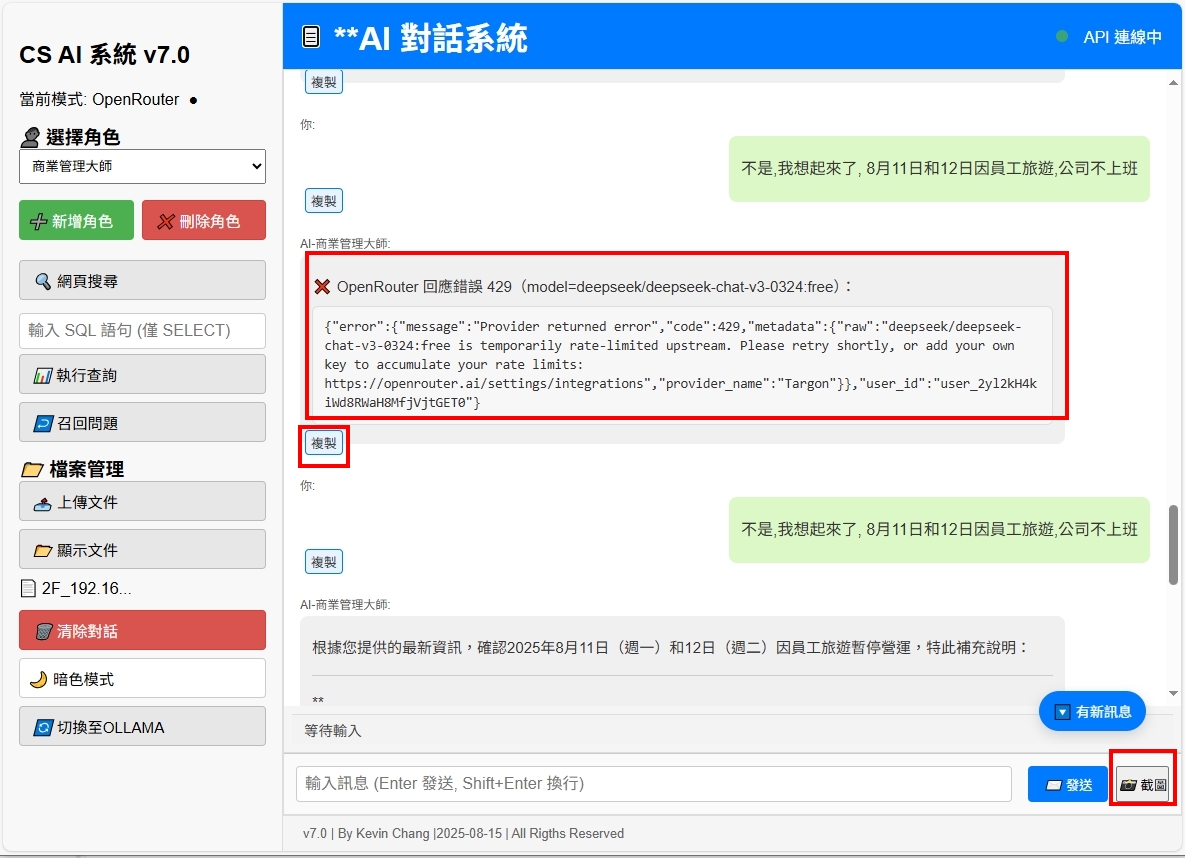Click the upload icon on 上傳文件

pos(43,503)
